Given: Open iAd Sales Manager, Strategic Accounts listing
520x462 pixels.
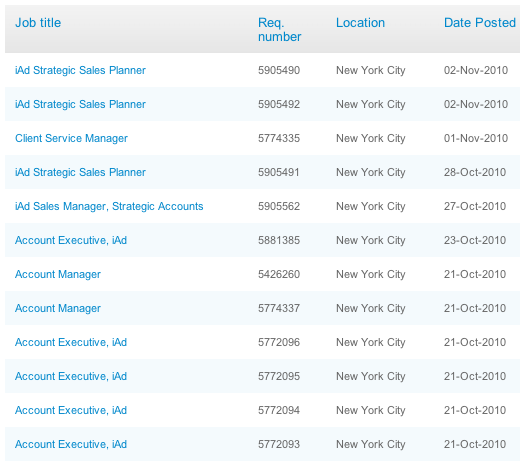Looking at the screenshot, I should point(109,206).
